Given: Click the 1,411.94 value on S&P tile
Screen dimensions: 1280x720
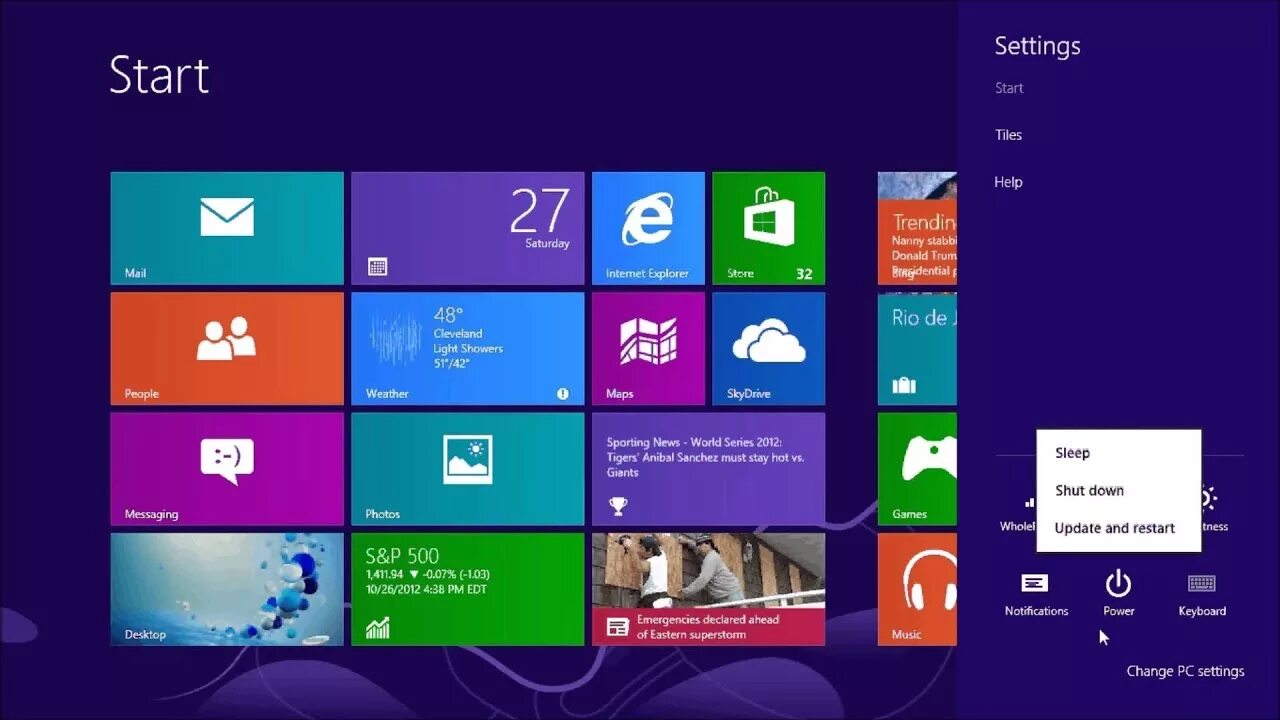Looking at the screenshot, I should (x=384, y=574).
